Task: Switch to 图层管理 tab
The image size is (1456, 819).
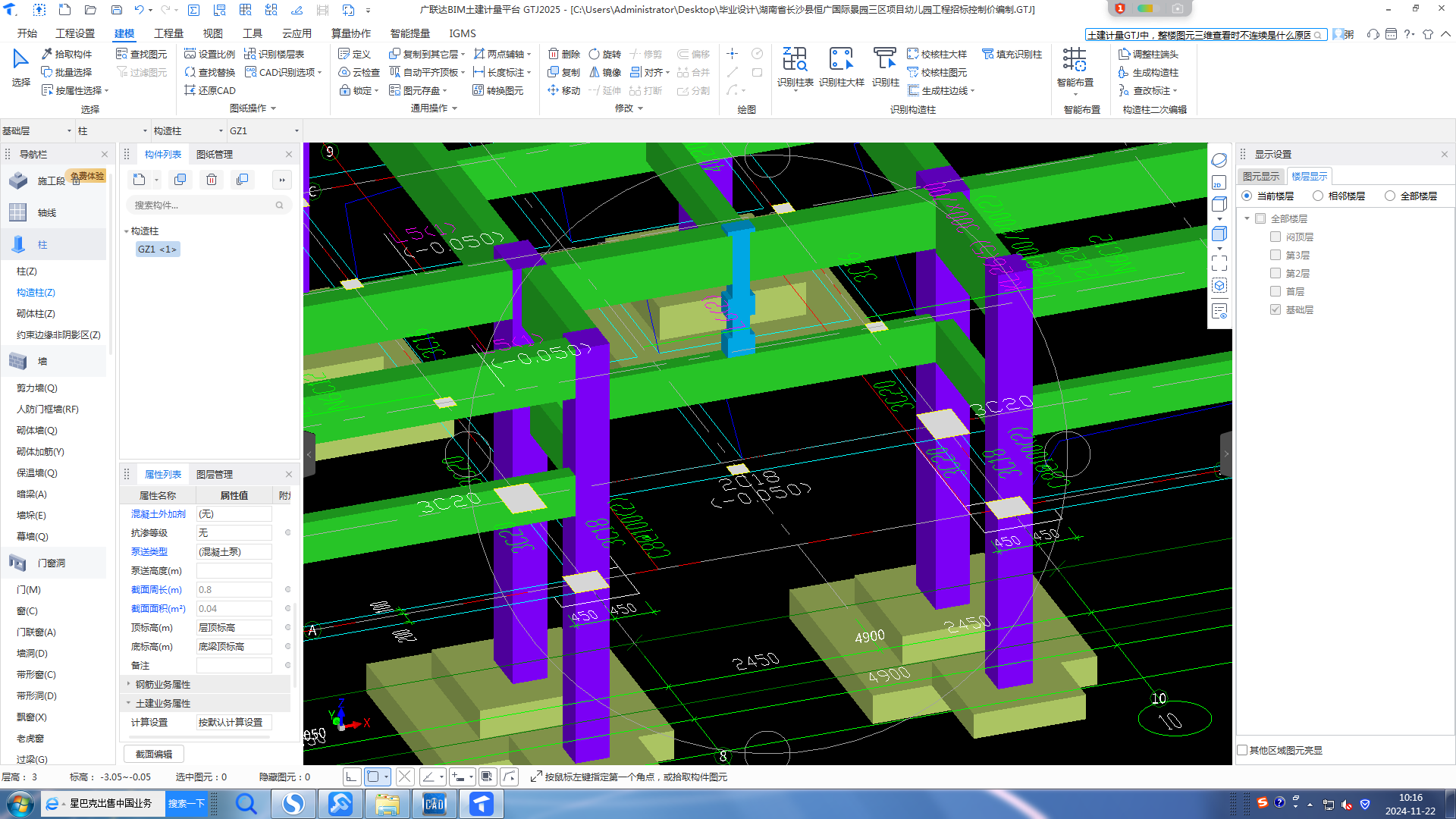Action: 215,474
